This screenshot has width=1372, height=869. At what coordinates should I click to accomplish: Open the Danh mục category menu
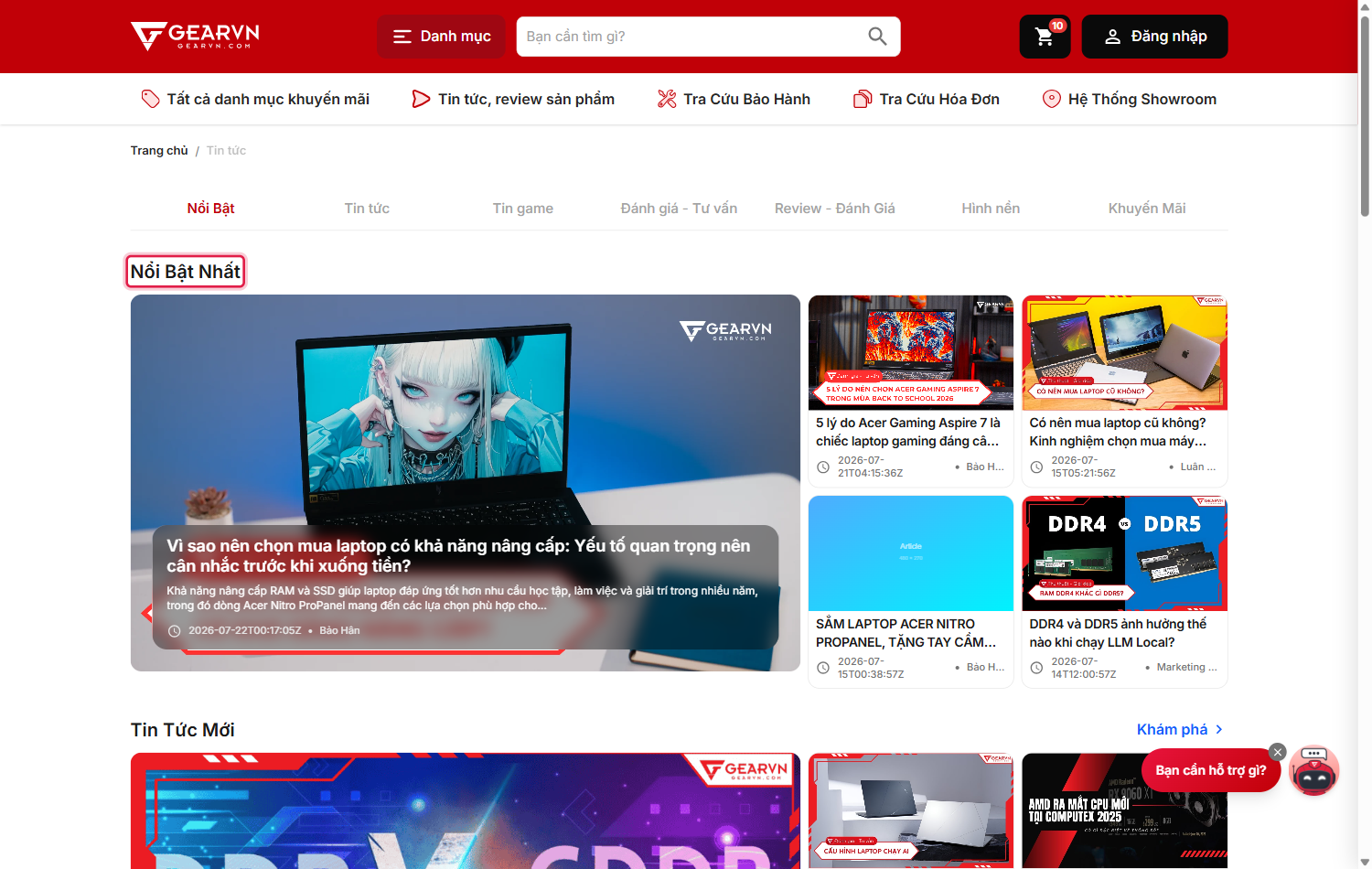click(441, 37)
